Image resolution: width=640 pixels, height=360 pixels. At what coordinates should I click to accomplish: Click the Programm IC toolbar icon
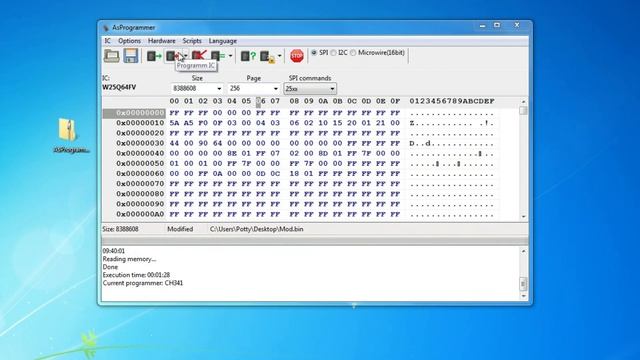pos(173,56)
